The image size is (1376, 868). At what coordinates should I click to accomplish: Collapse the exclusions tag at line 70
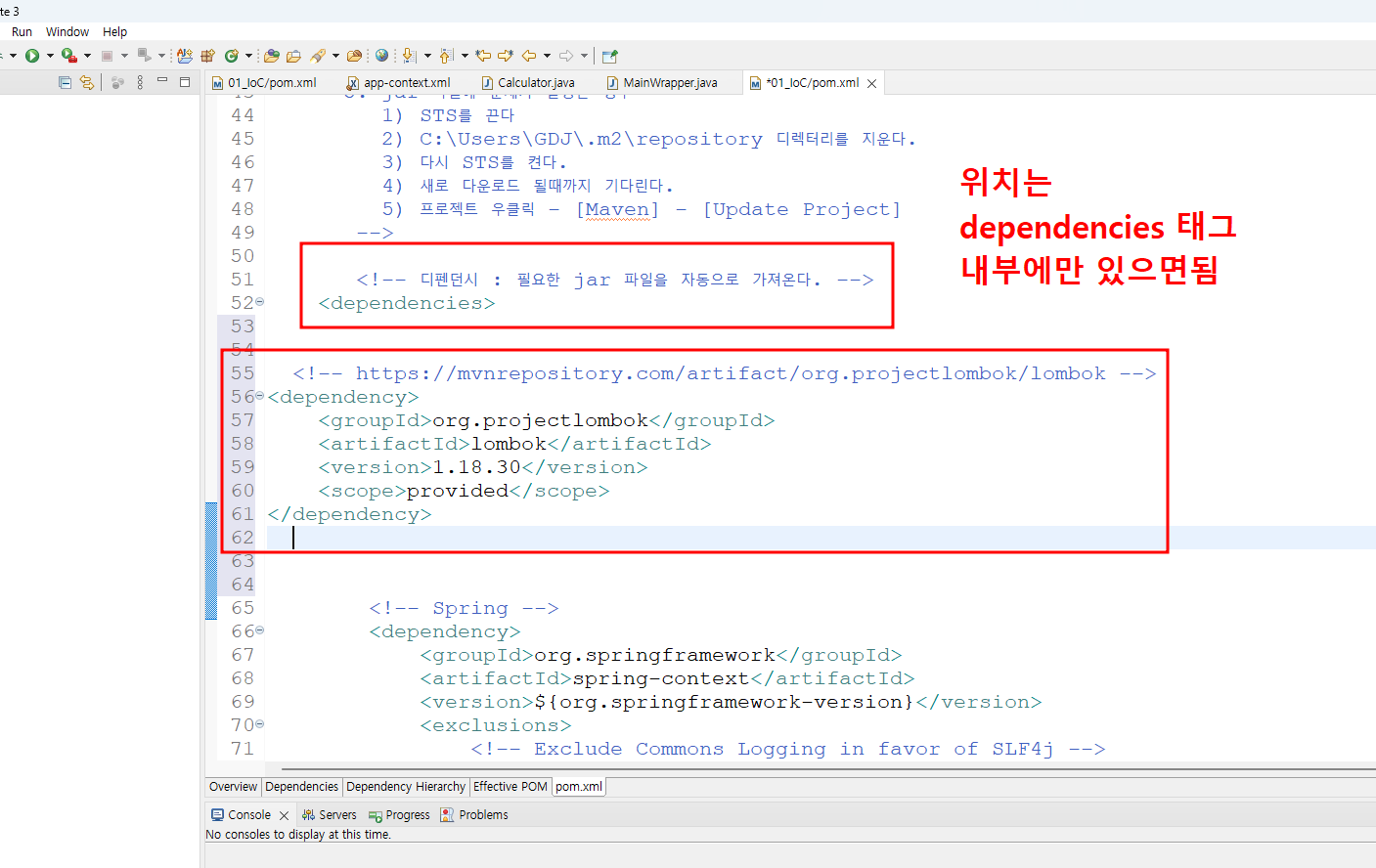click(x=259, y=724)
